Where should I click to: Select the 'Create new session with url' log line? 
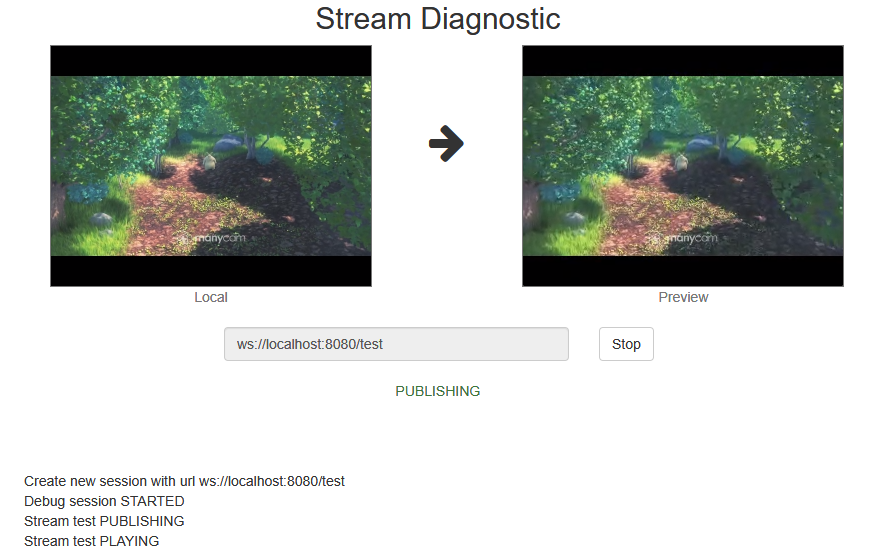pos(184,481)
